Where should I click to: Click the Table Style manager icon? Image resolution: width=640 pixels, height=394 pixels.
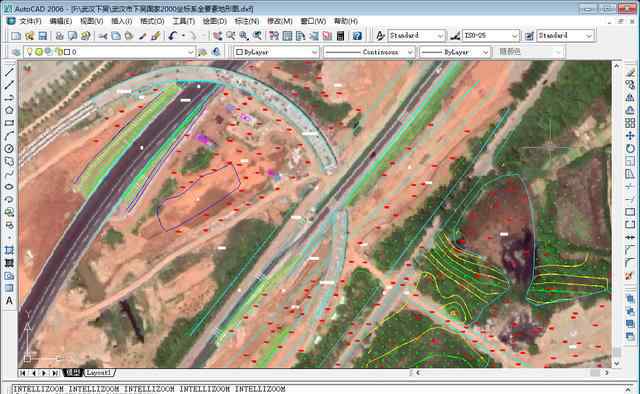pyautogui.click(x=529, y=36)
